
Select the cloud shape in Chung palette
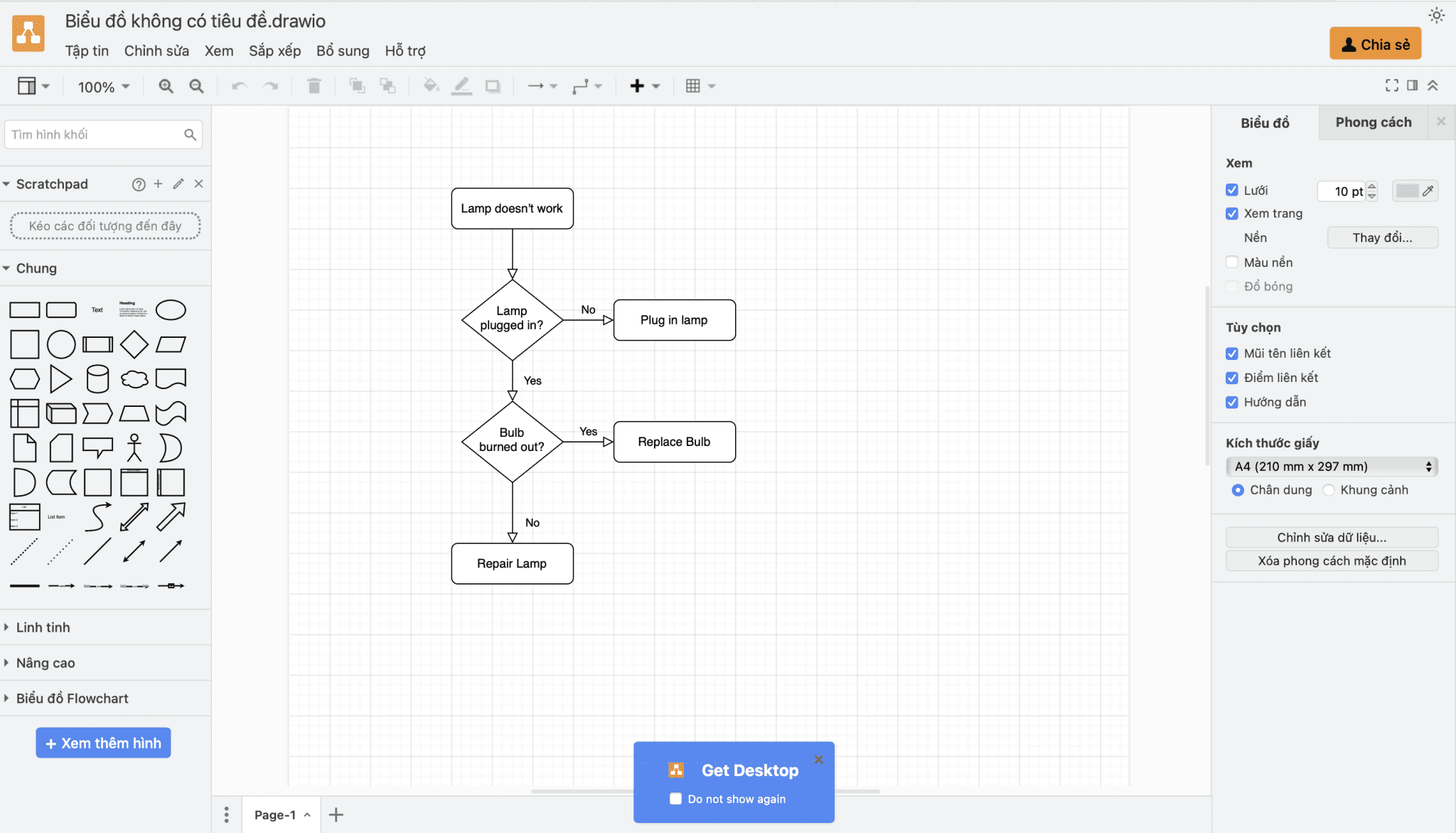pyautogui.click(x=134, y=379)
